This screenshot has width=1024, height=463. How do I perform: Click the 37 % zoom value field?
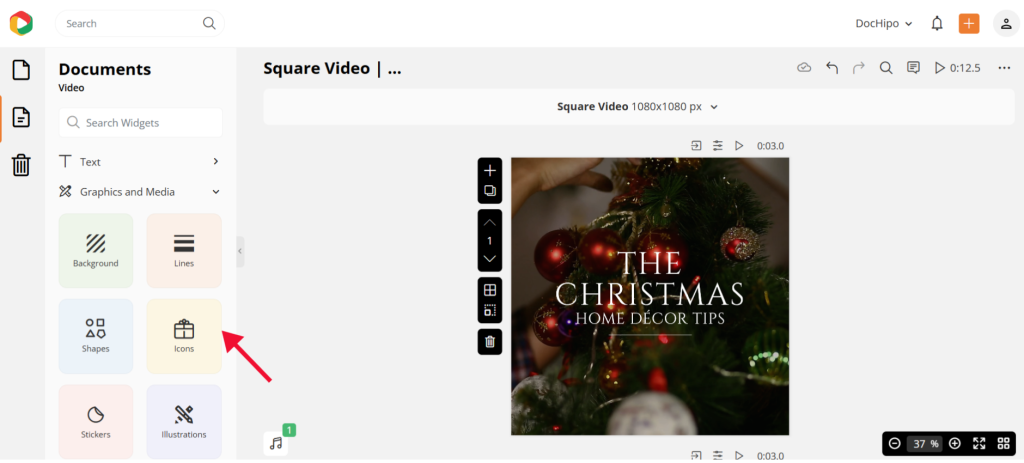[925, 444]
